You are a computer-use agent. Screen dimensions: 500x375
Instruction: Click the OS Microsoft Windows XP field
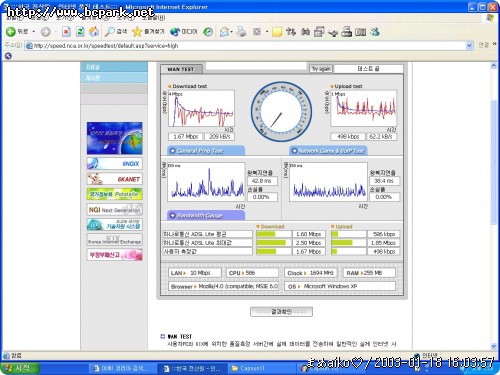coord(340,286)
